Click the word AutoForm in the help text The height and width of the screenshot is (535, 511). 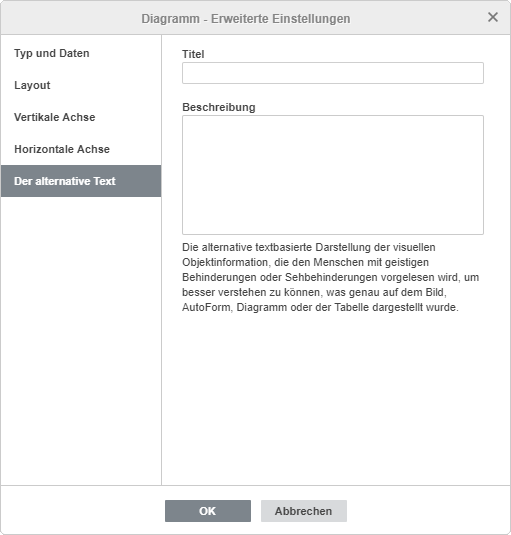206,307
